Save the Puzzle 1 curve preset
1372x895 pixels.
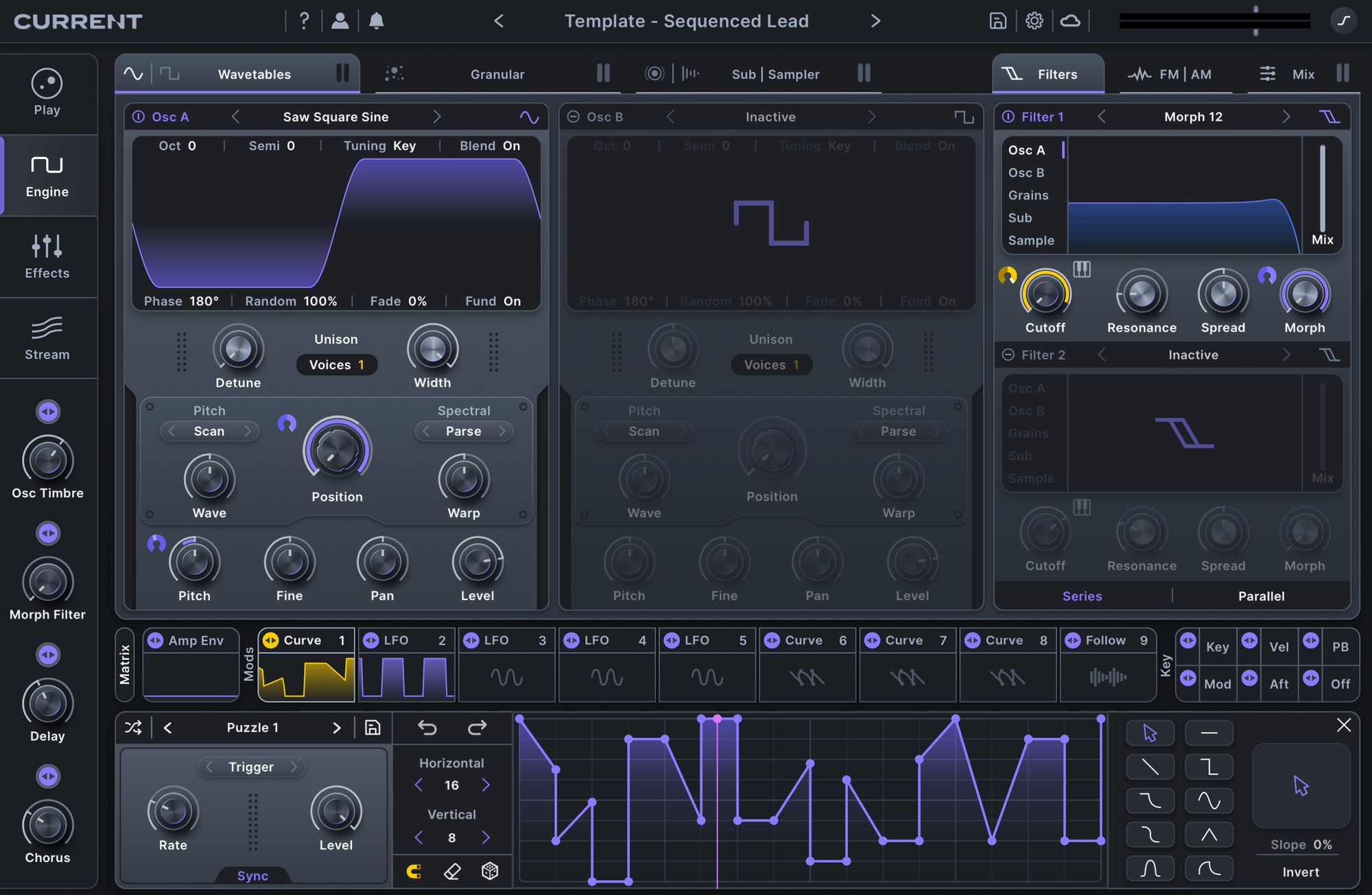[x=372, y=728]
